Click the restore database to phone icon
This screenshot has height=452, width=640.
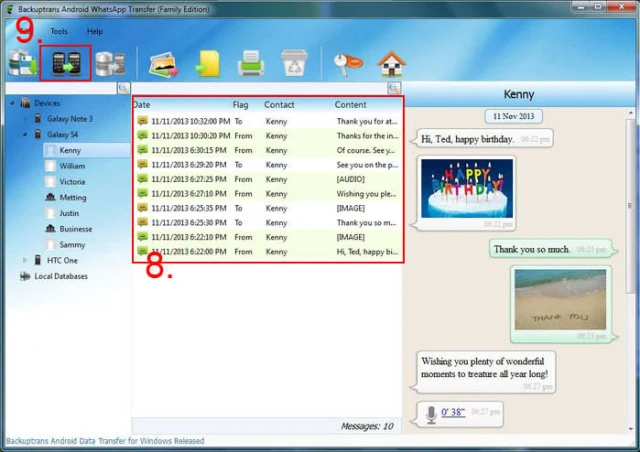point(110,64)
